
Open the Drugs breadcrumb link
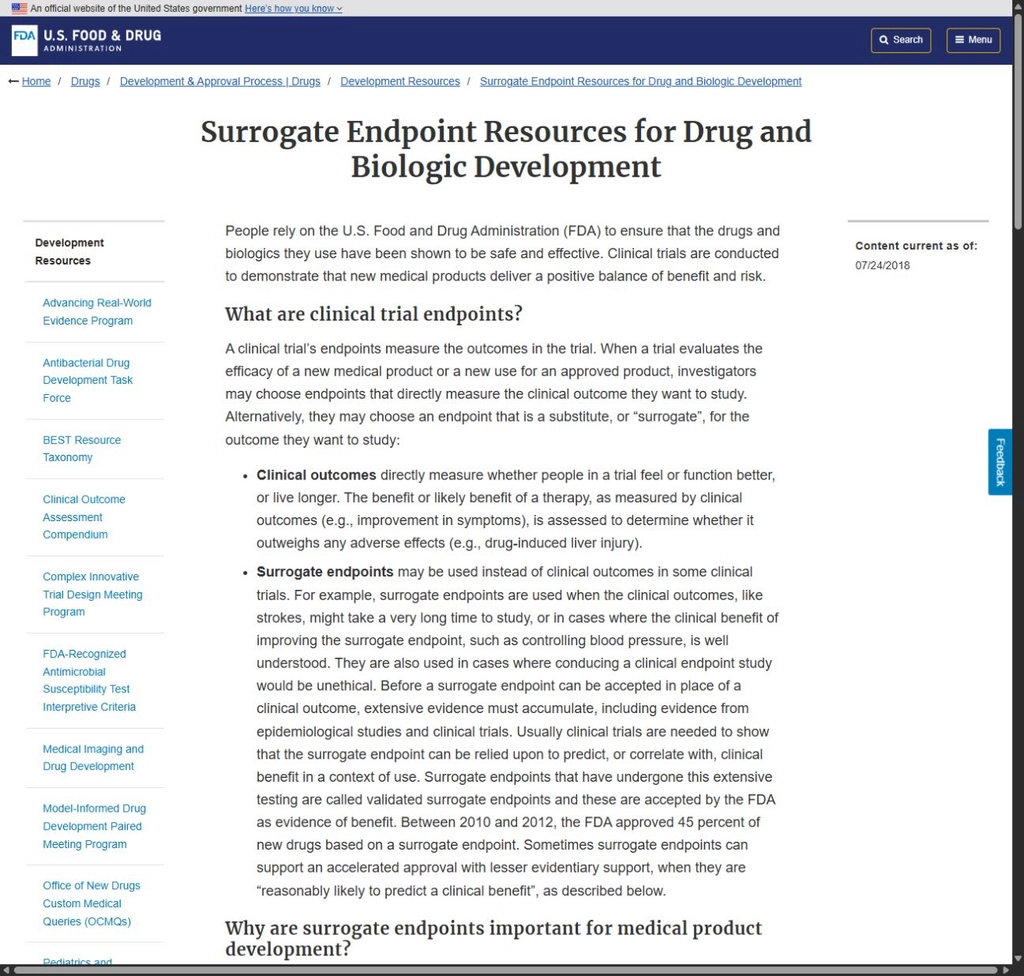[x=86, y=81]
